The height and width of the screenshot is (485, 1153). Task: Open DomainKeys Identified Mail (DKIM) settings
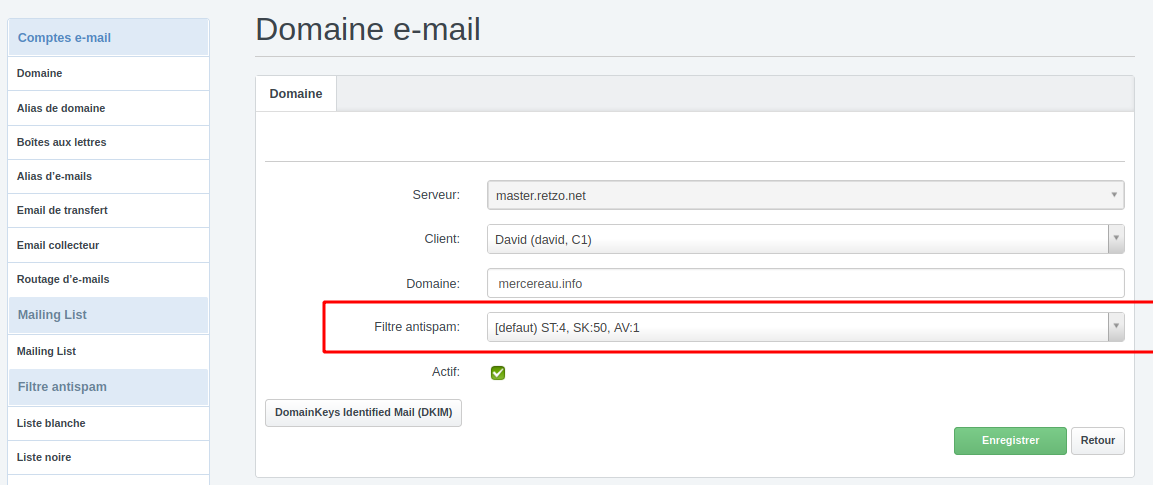click(x=363, y=412)
